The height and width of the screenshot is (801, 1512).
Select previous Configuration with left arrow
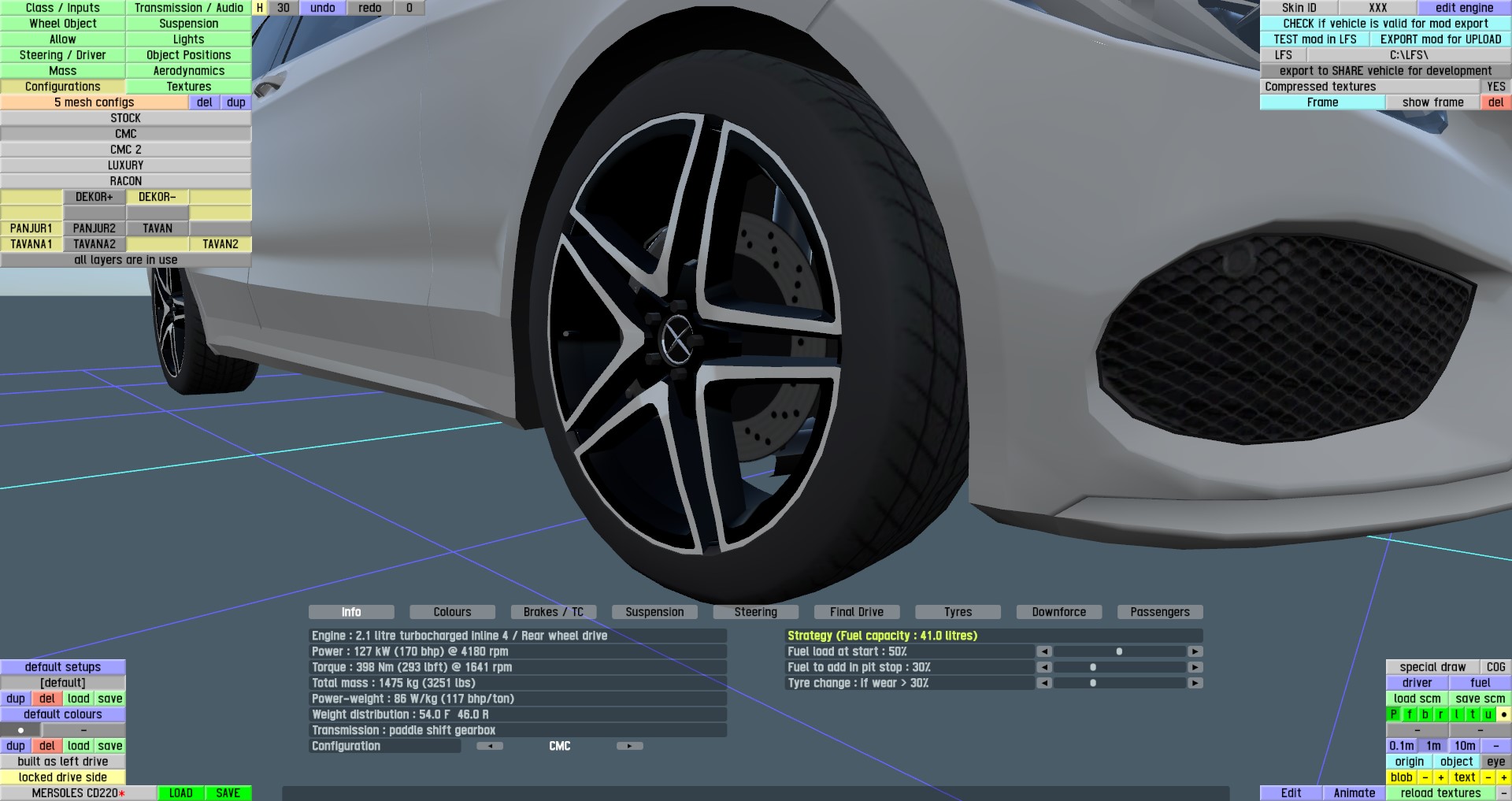(490, 746)
